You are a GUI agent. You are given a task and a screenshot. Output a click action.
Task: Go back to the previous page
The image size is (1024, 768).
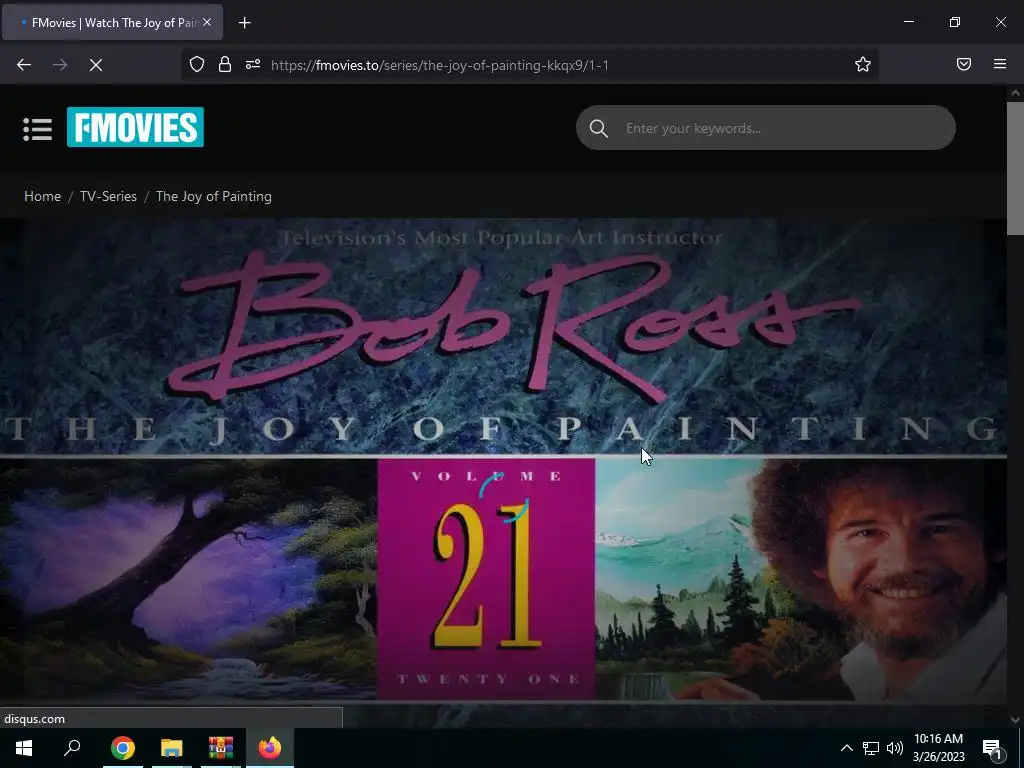pos(24,65)
